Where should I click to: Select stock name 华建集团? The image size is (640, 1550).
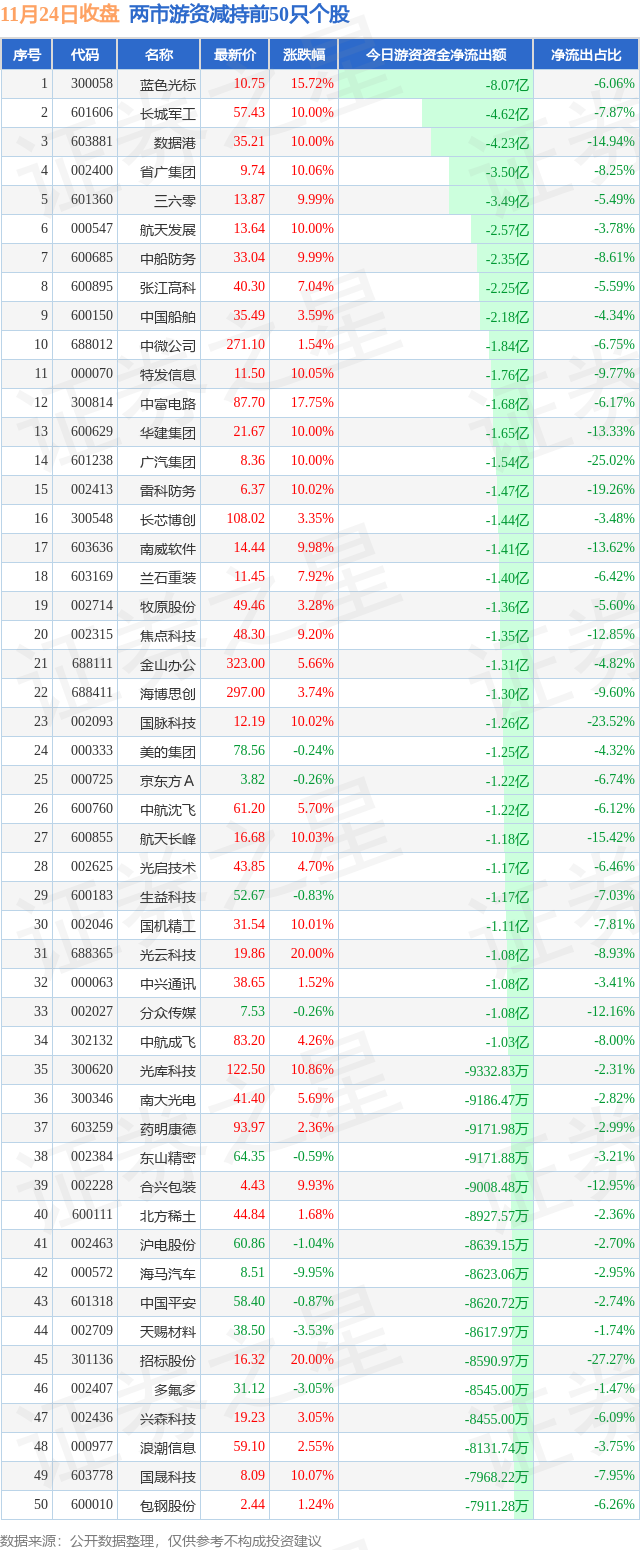(168, 432)
